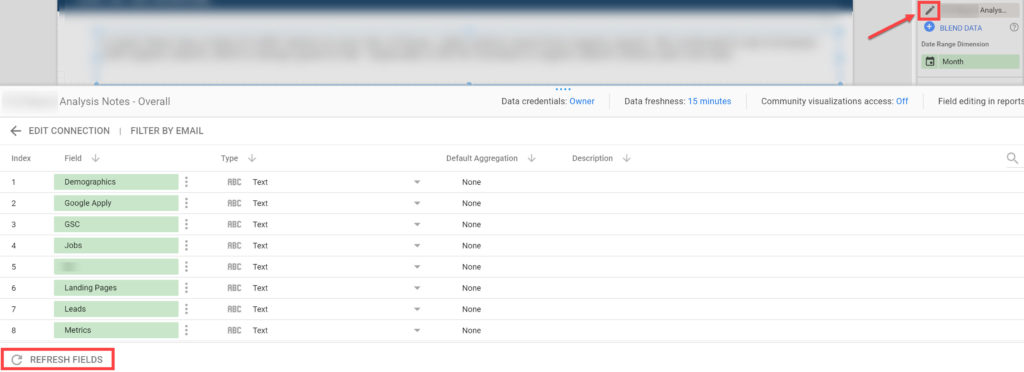The image size is (1024, 372).
Task: Click the pencil edit data source icon
Action: [929, 10]
